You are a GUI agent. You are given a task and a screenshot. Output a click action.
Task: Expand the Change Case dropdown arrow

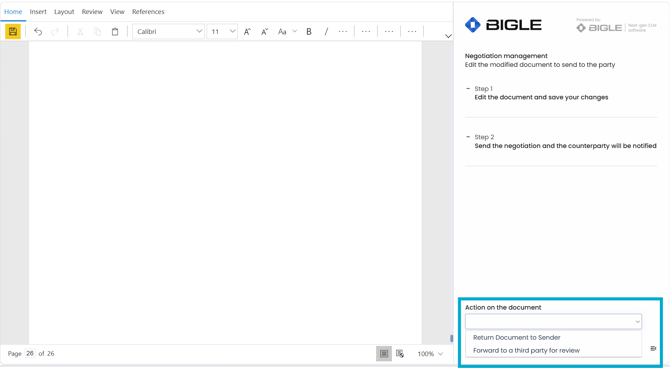pos(294,31)
